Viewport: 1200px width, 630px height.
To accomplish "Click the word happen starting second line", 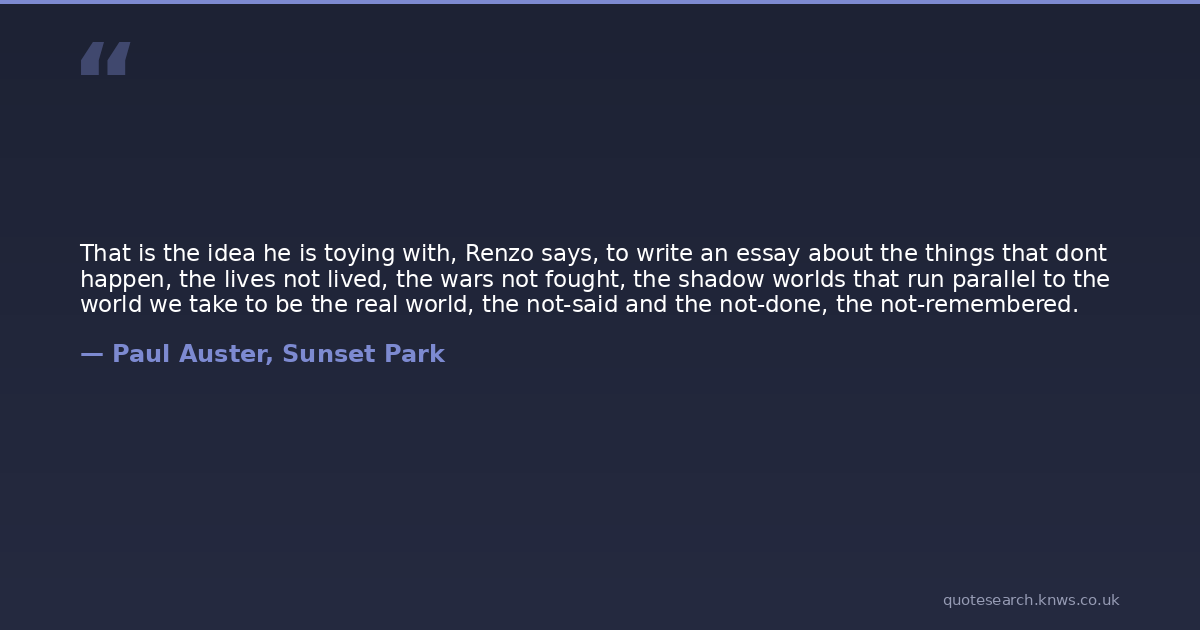I will 122,279.
